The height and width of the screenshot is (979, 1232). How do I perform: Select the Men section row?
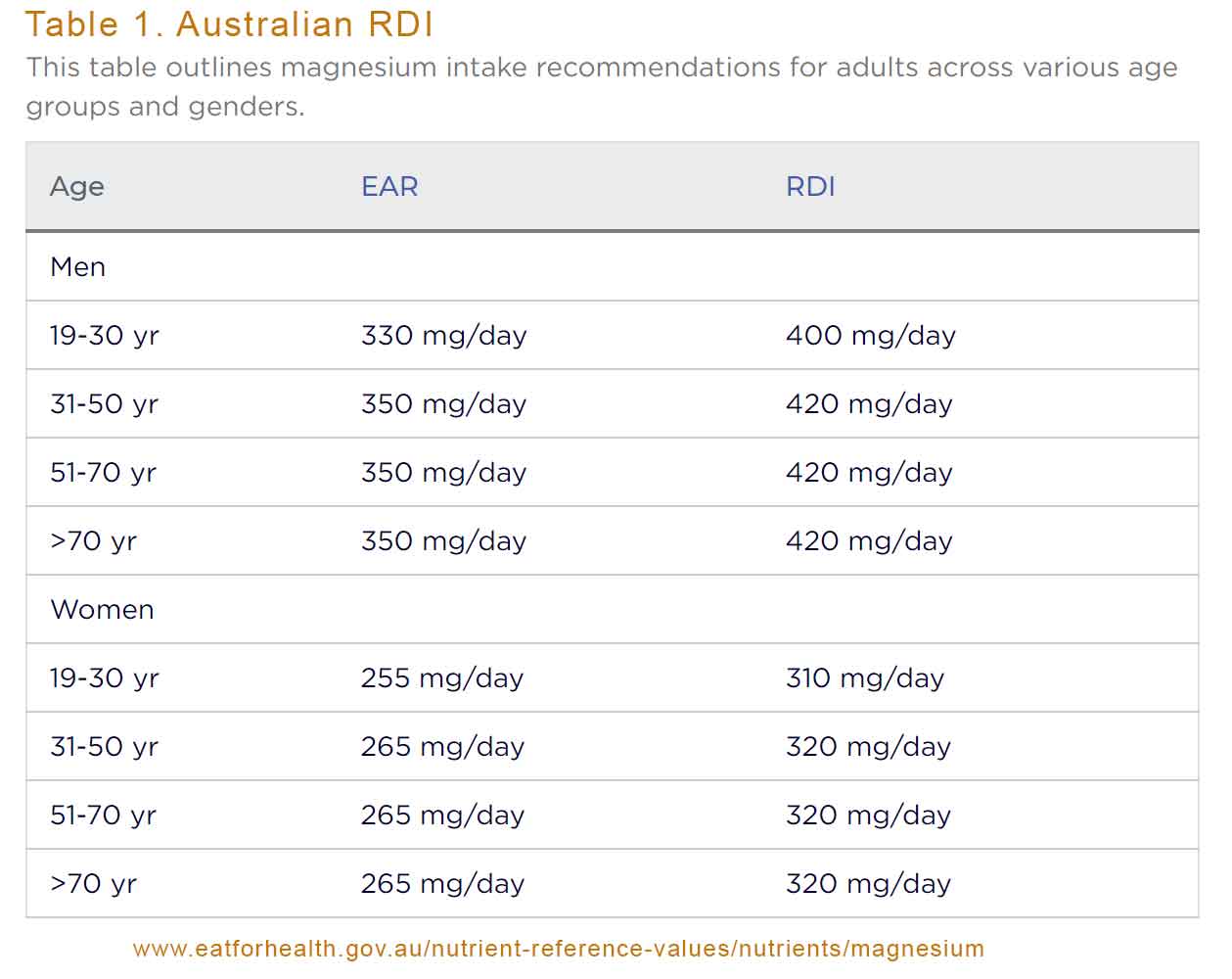(x=78, y=266)
